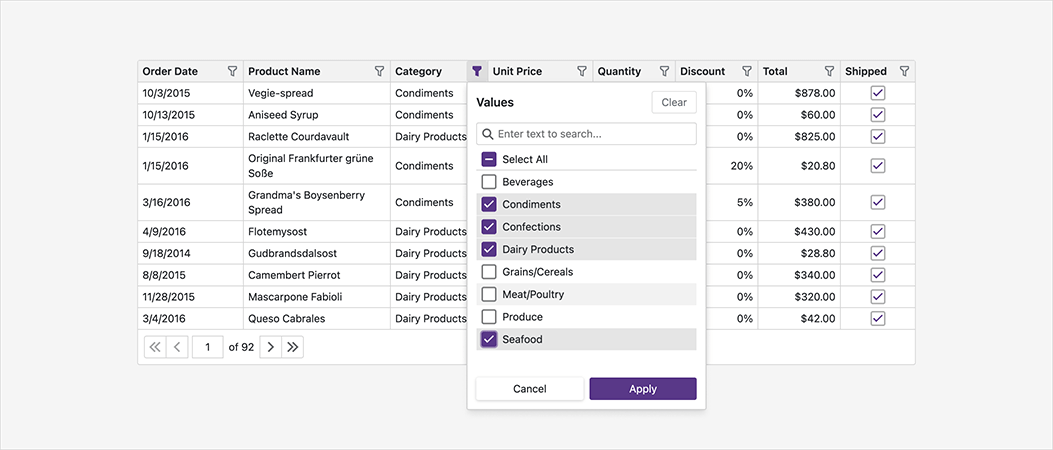This screenshot has height=450, width=1053.
Task: Uncheck the Seafood filter checkbox
Action: pyautogui.click(x=489, y=339)
